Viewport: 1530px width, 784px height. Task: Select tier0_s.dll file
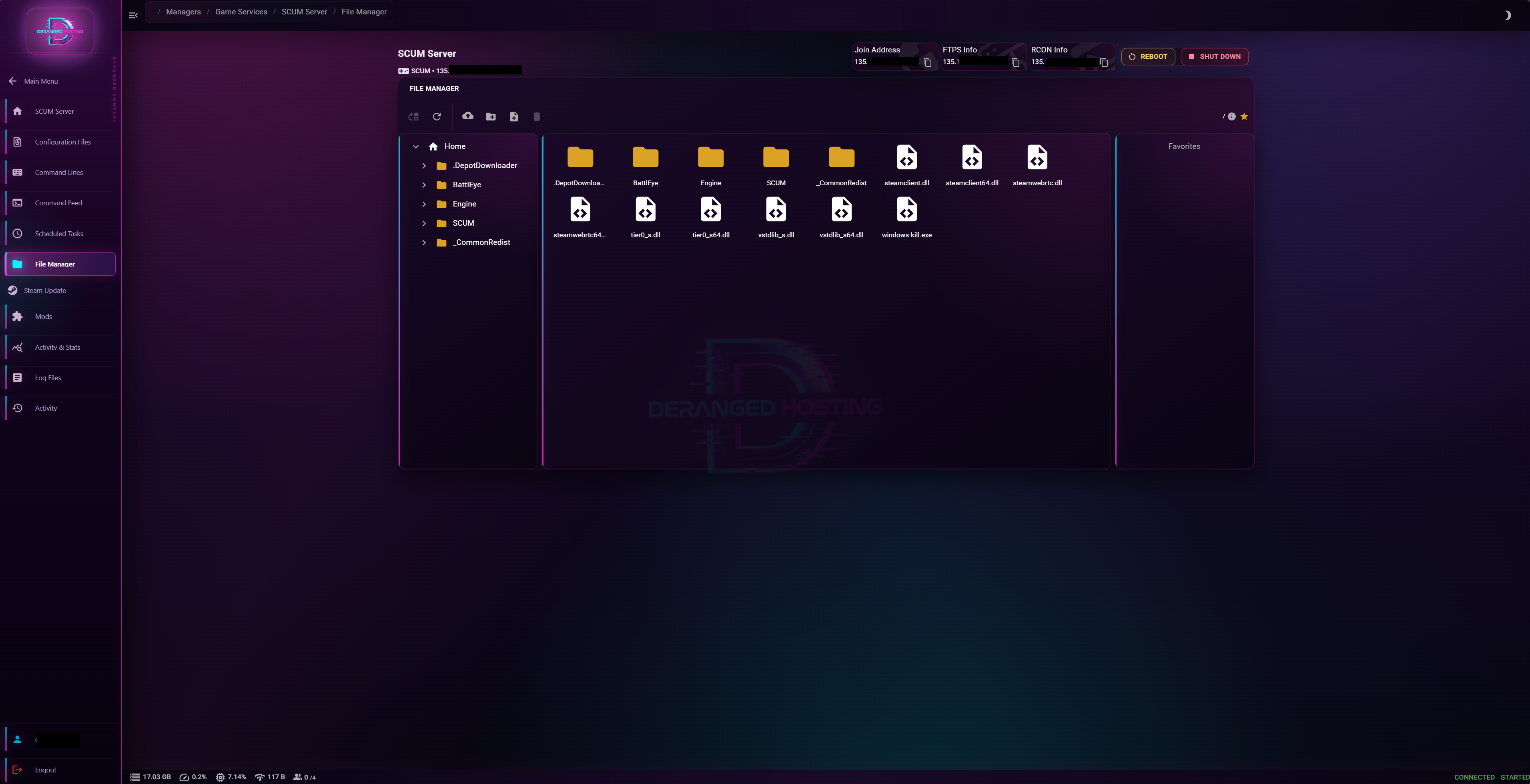click(645, 217)
